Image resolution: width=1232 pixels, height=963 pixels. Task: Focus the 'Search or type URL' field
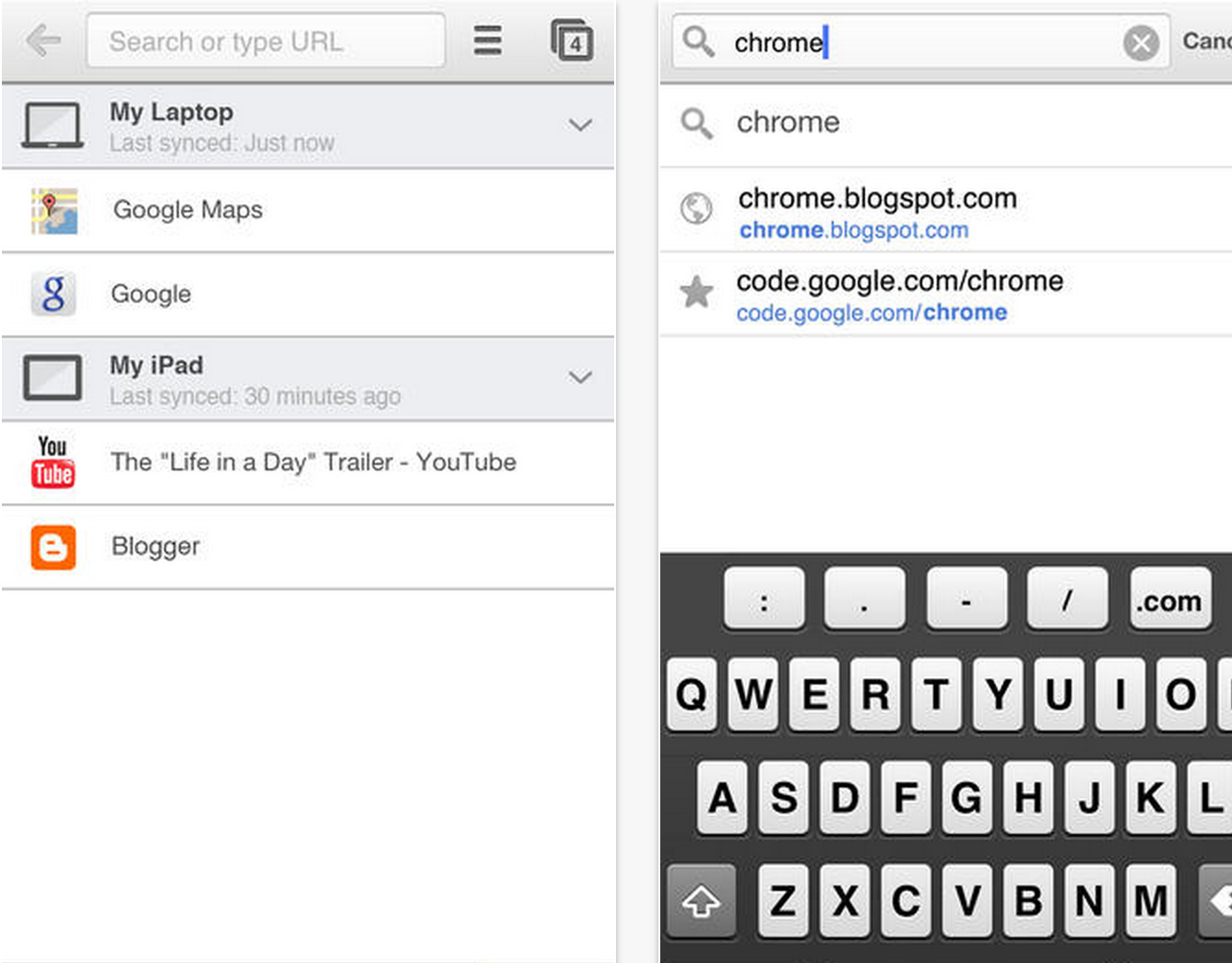[x=266, y=41]
